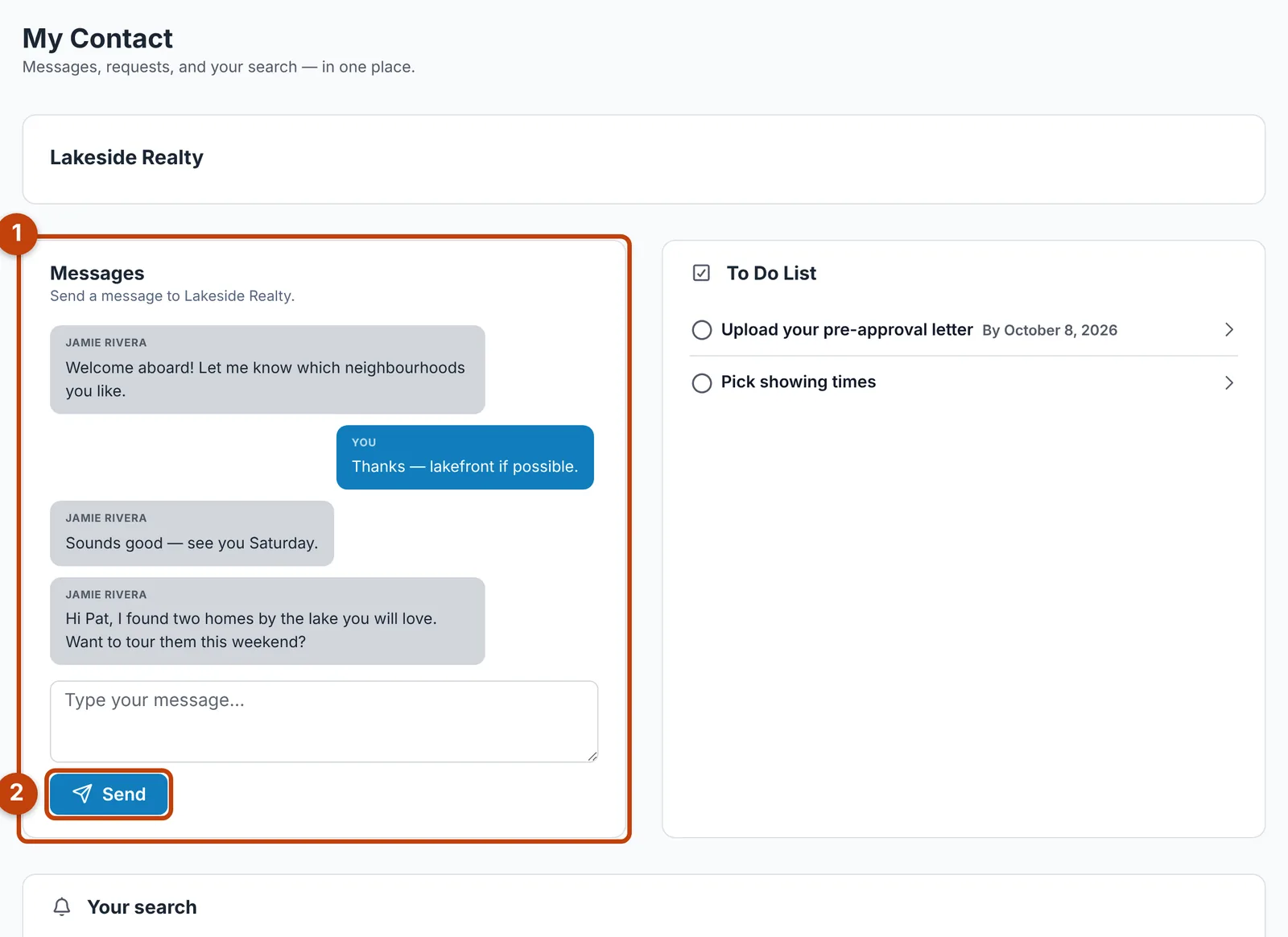Expand the pre-approval letter task chevron
Viewport: 1288px width, 937px height.
[1228, 330]
